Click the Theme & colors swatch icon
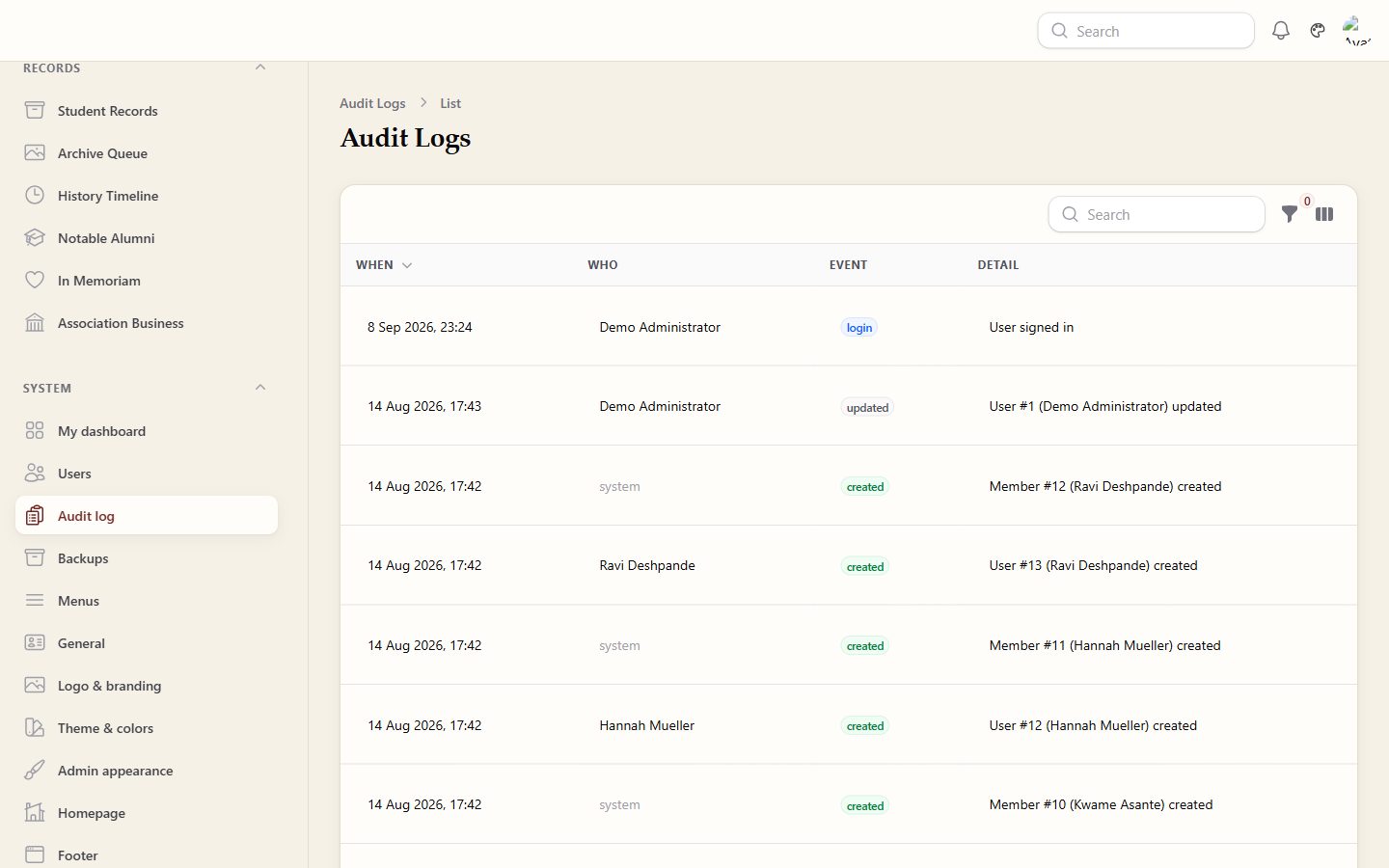The image size is (1389, 868). click(35, 727)
